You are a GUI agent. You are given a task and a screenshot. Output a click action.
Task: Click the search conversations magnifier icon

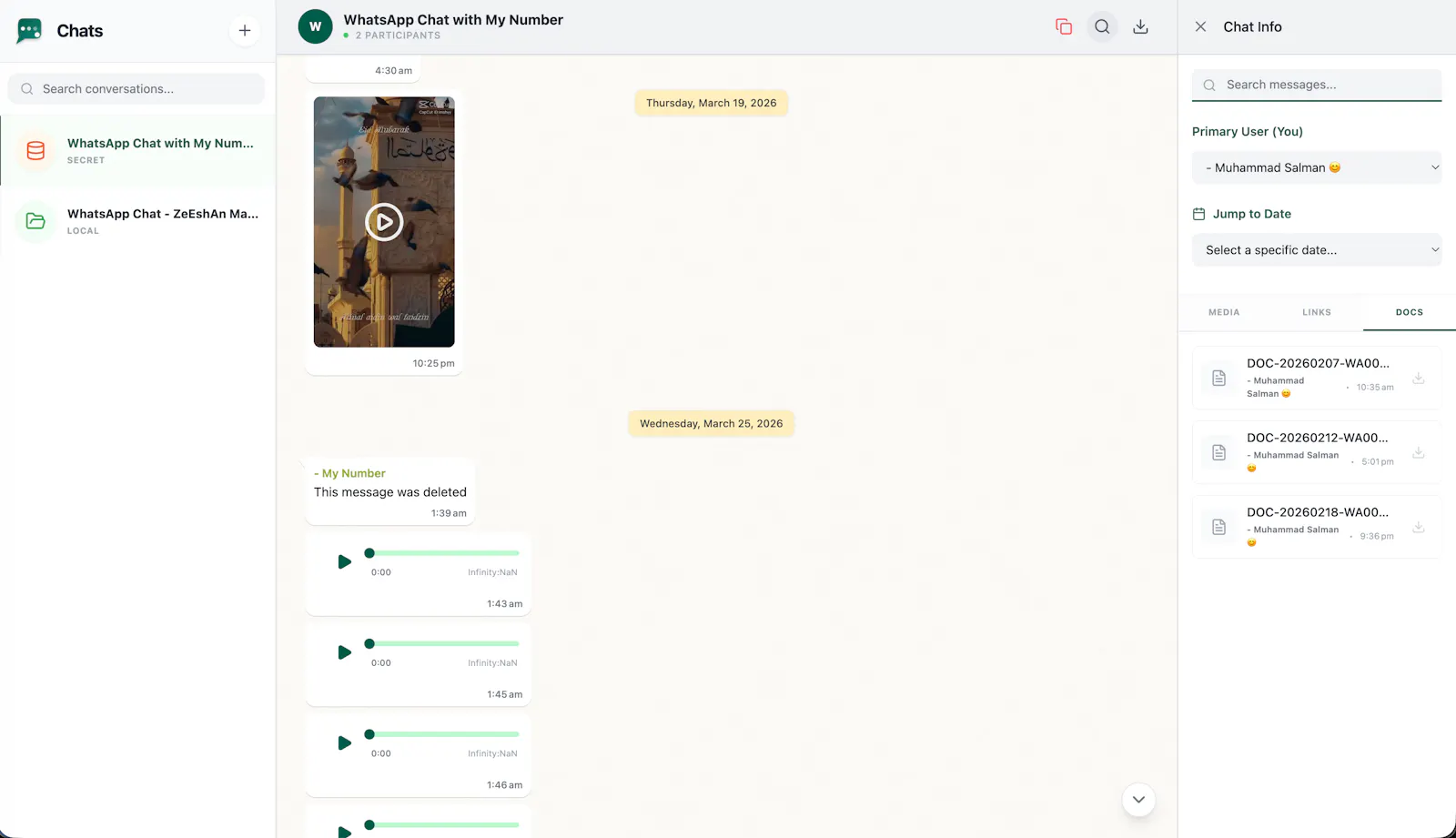[27, 89]
